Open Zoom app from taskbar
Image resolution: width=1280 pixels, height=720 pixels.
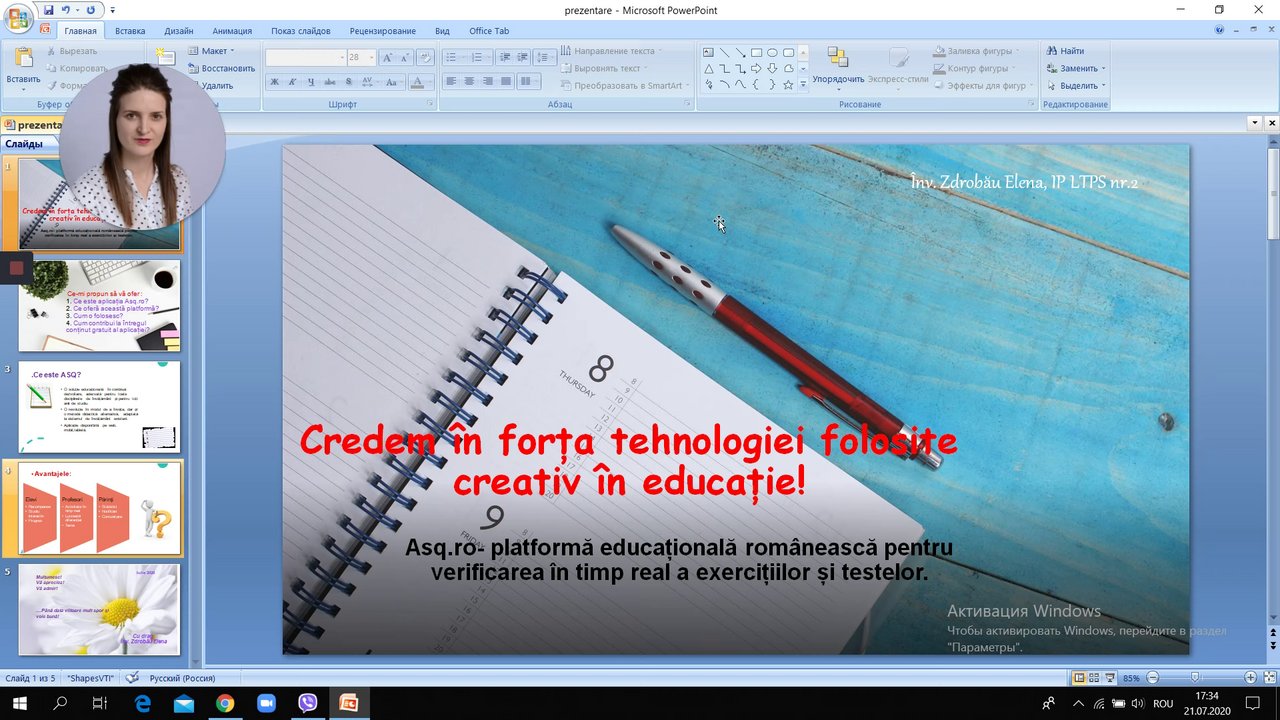[266, 704]
